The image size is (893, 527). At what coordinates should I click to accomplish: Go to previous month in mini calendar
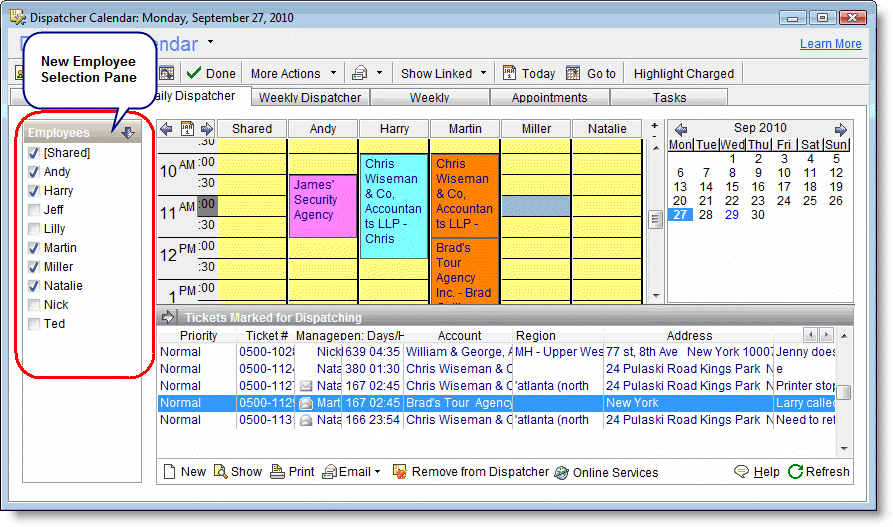(x=681, y=129)
